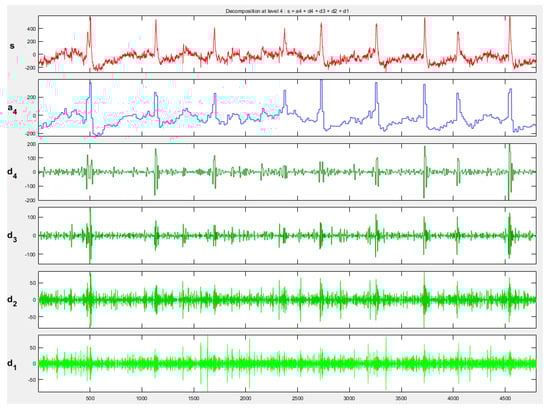Click inside the d1 detail plot
Image resolution: width=550 pixels, height=411 pixels.
tap(287, 364)
